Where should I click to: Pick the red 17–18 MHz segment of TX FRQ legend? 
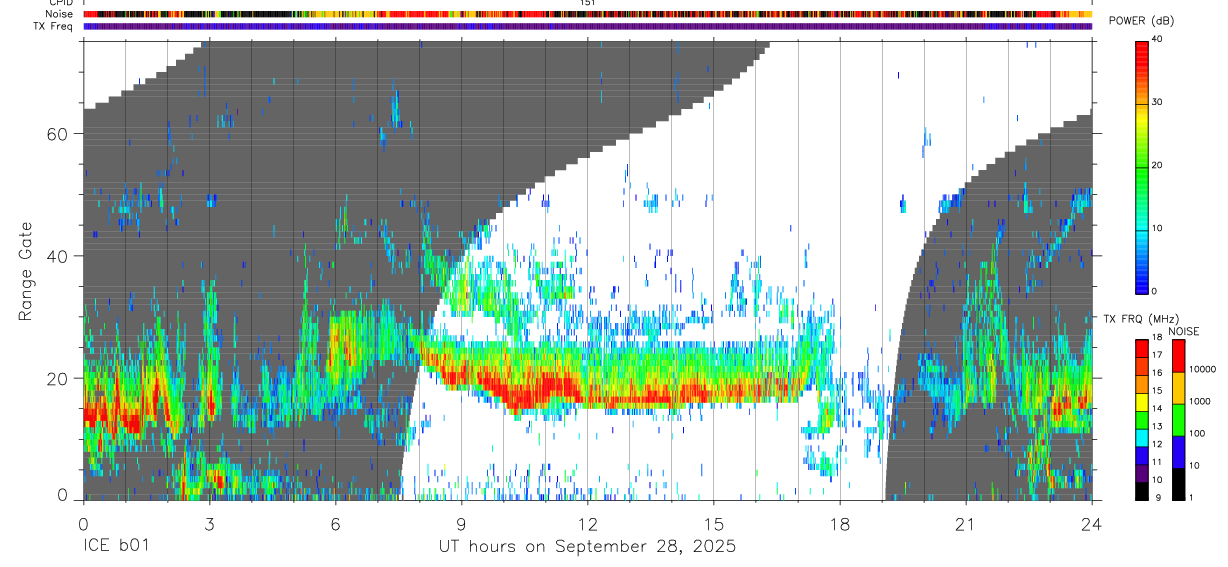point(1142,349)
